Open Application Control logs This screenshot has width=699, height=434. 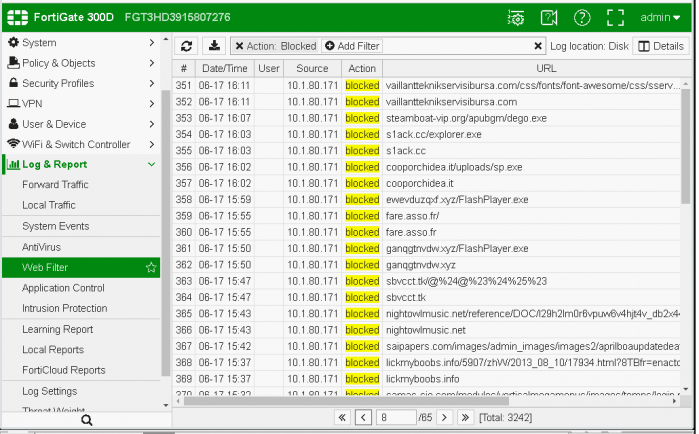(63, 288)
